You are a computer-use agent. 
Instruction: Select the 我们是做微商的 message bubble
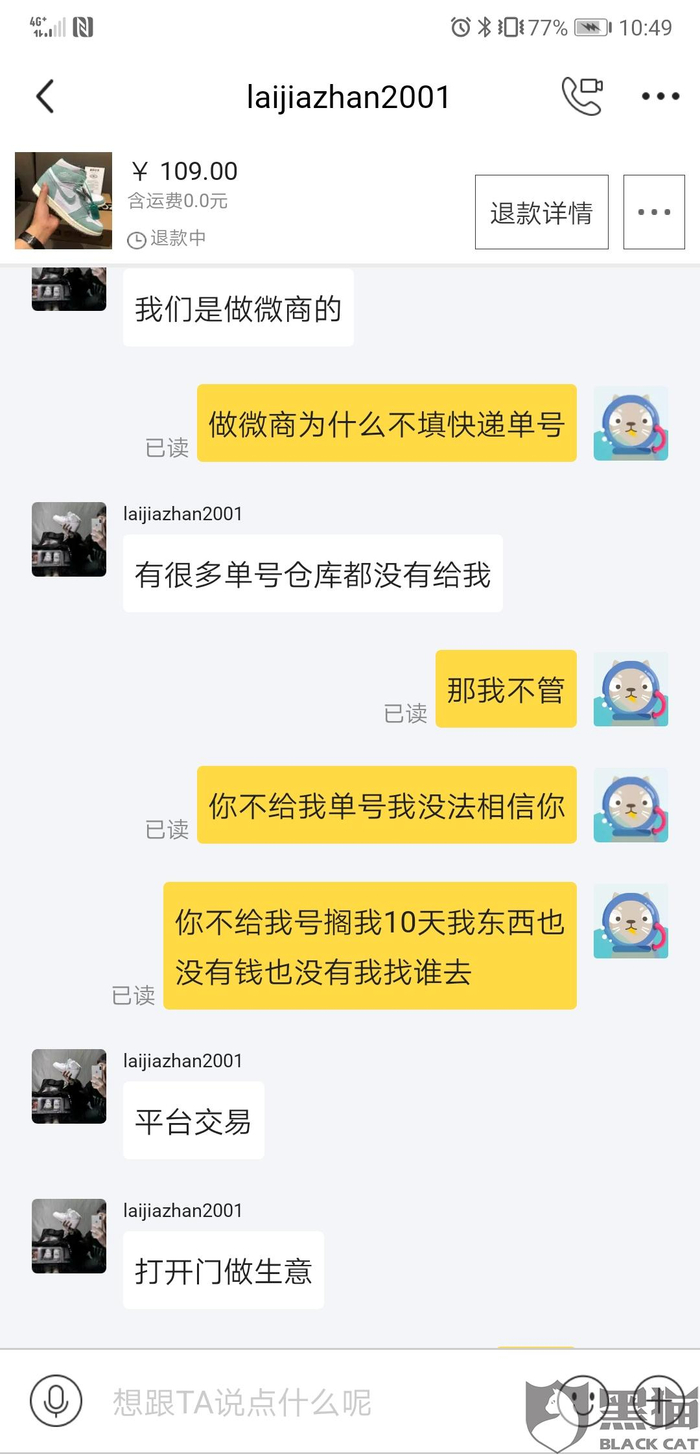coord(238,308)
